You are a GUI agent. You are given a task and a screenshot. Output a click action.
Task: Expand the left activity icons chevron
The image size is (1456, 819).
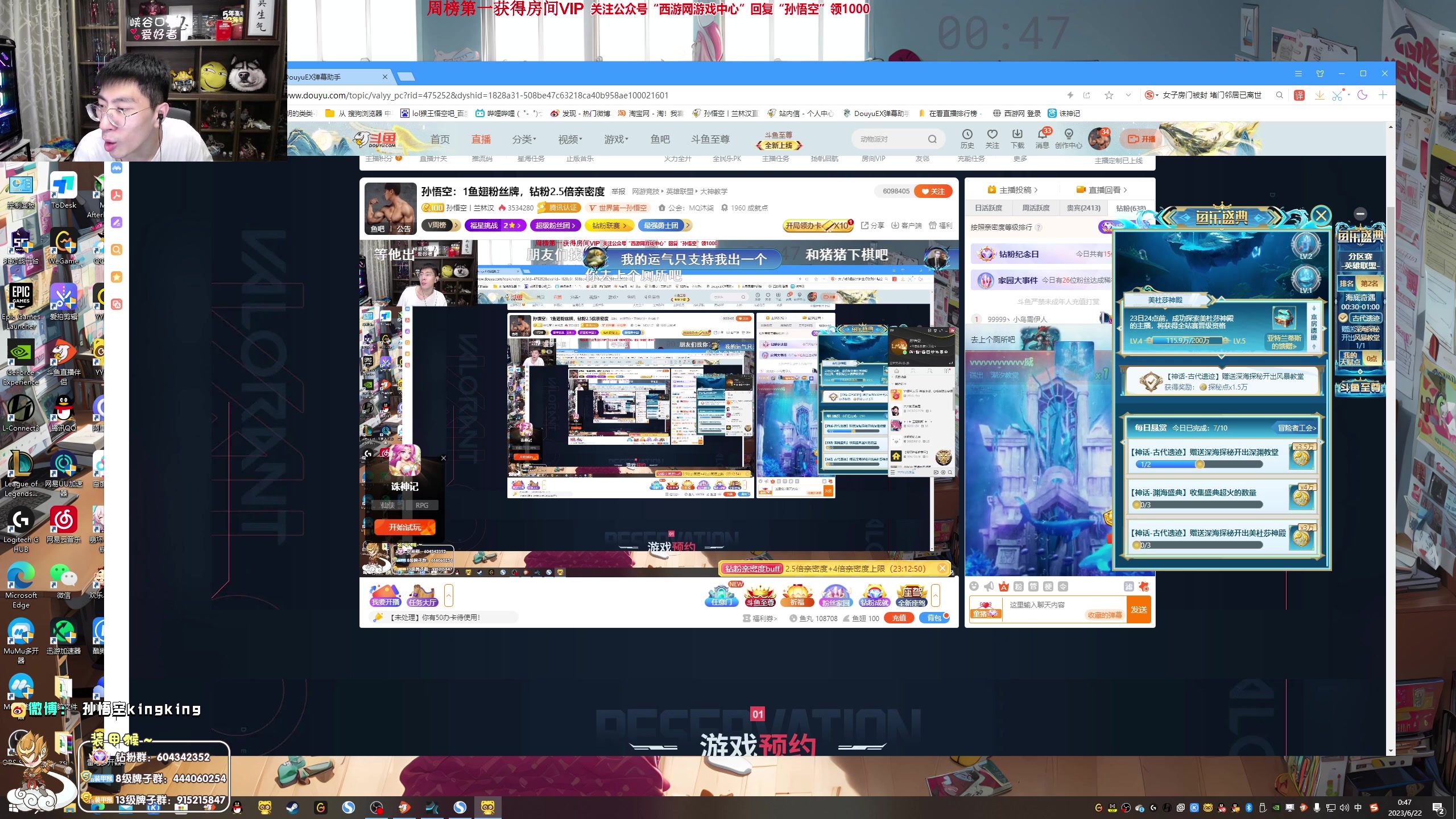click(449, 595)
